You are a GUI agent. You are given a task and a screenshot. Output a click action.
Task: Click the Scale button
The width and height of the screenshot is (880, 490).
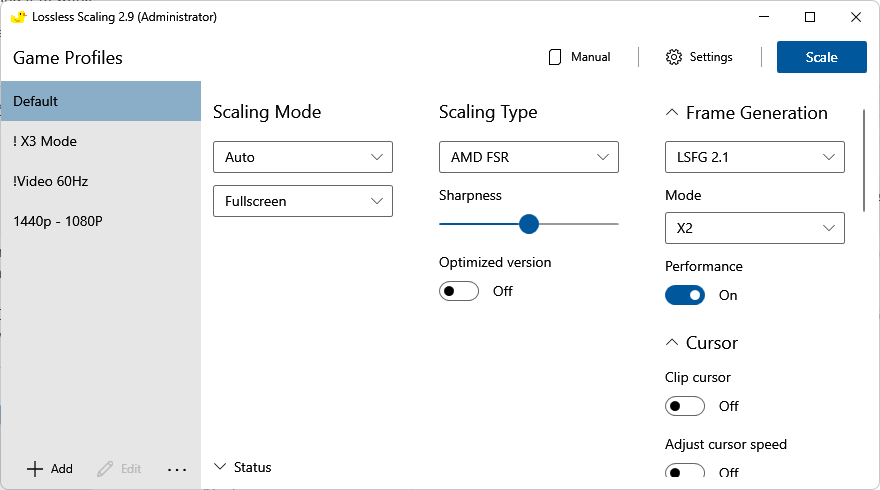click(x=822, y=57)
